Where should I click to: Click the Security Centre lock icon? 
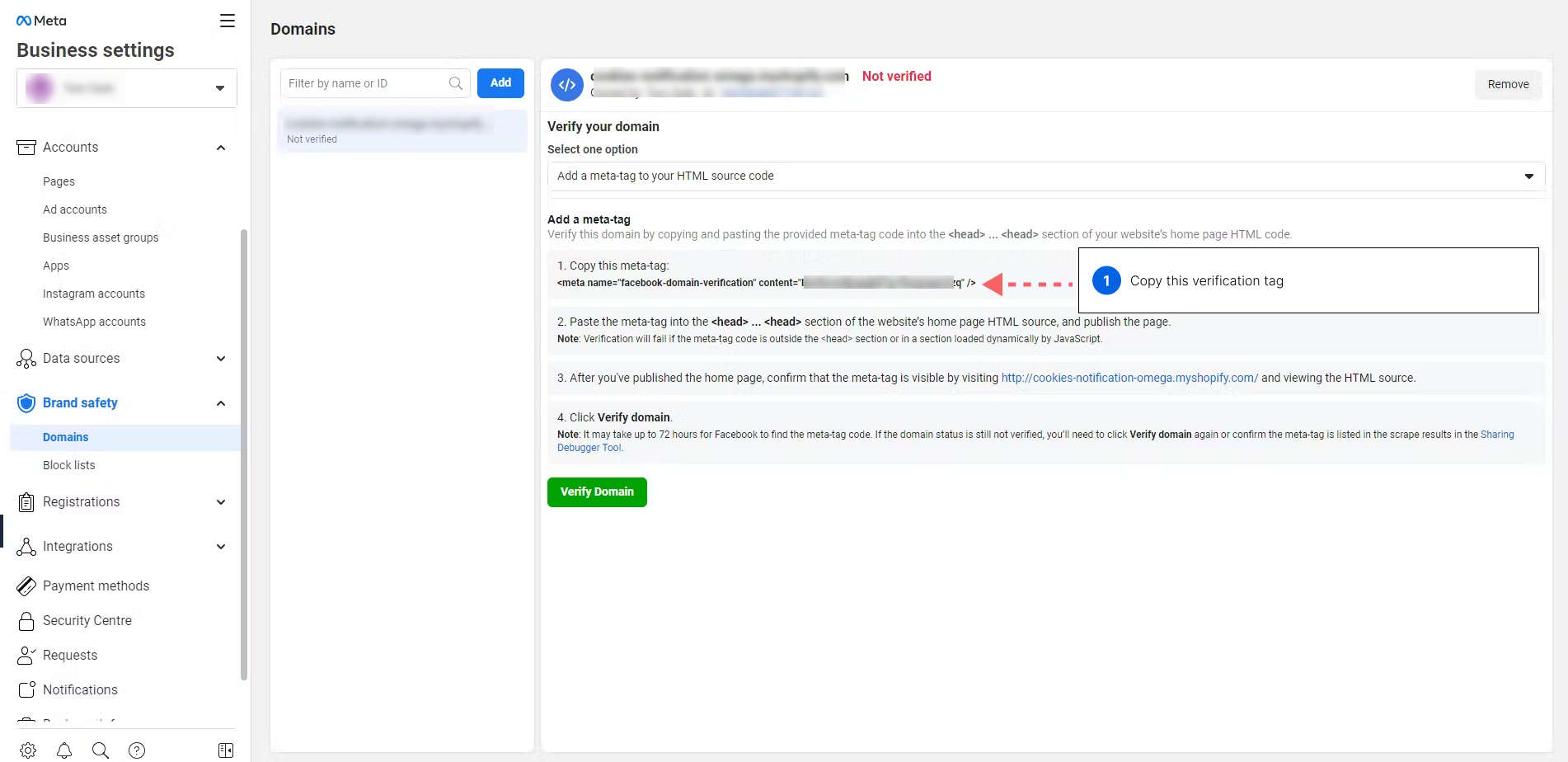tap(26, 621)
